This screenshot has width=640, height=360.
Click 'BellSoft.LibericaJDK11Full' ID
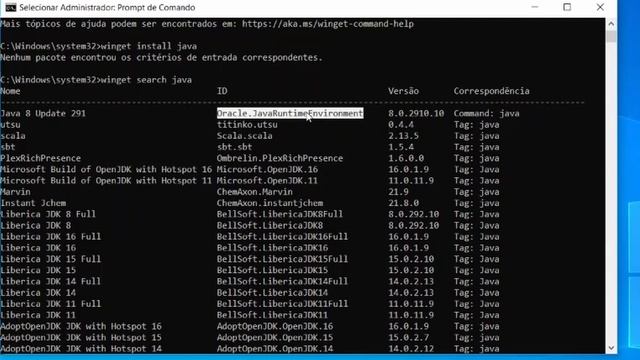[282, 304]
